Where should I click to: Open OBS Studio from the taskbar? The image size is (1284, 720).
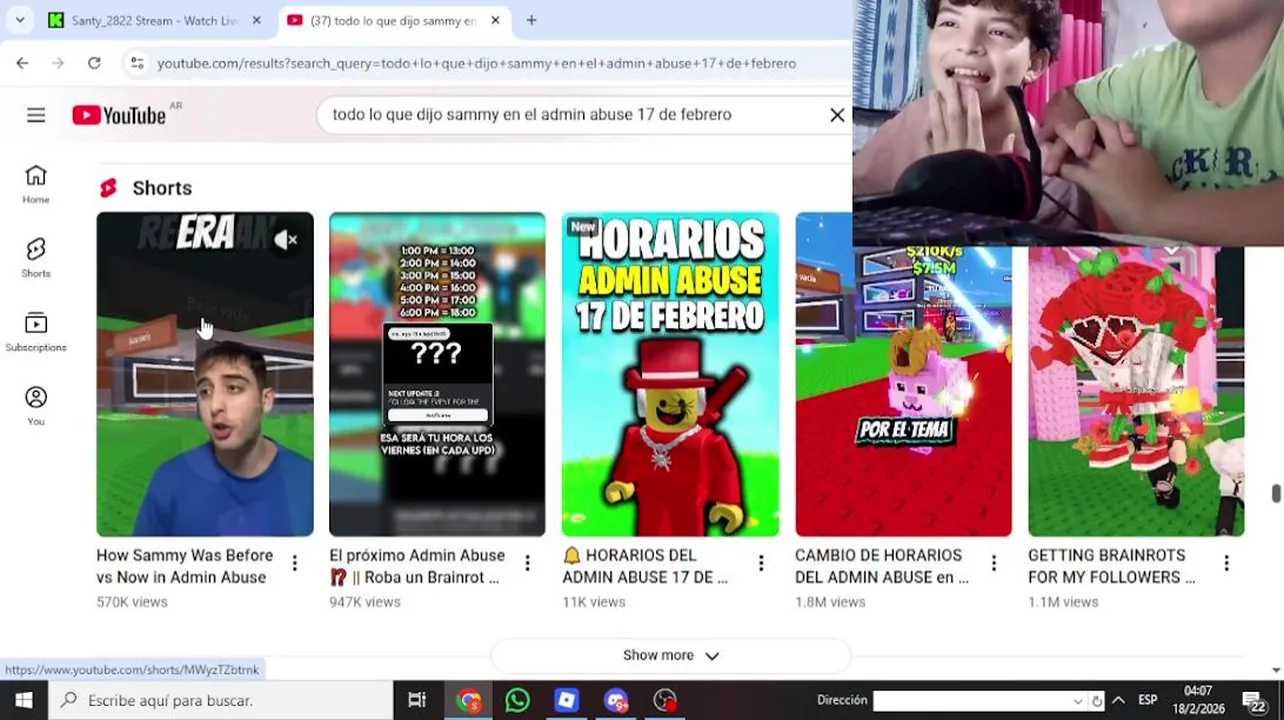(665, 700)
